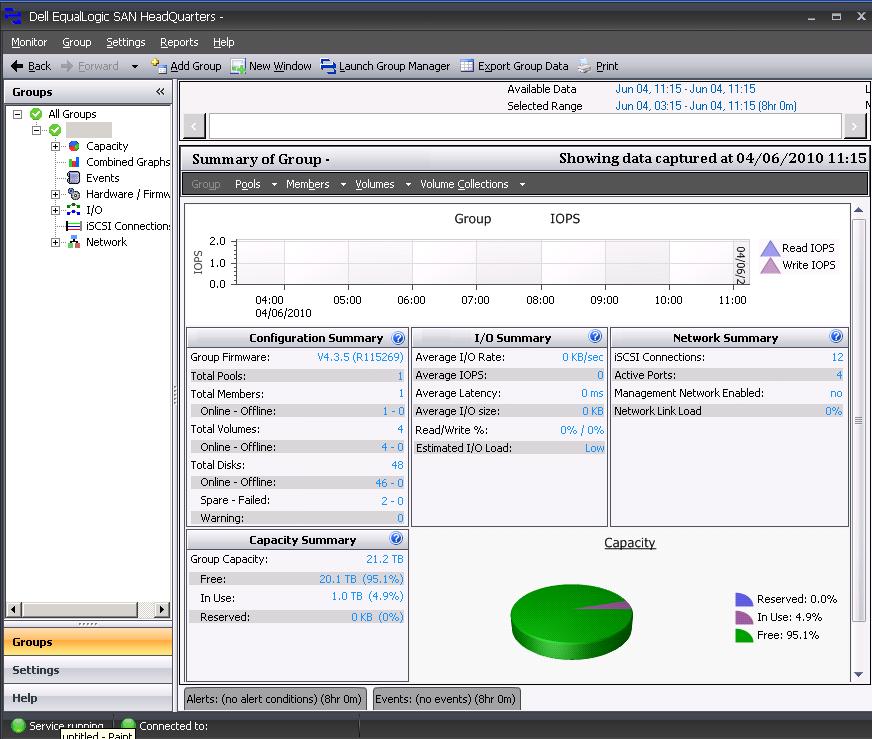This screenshot has width=872, height=739.
Task: Open the Volume Collections dropdown arrow
Action: [x=522, y=185]
